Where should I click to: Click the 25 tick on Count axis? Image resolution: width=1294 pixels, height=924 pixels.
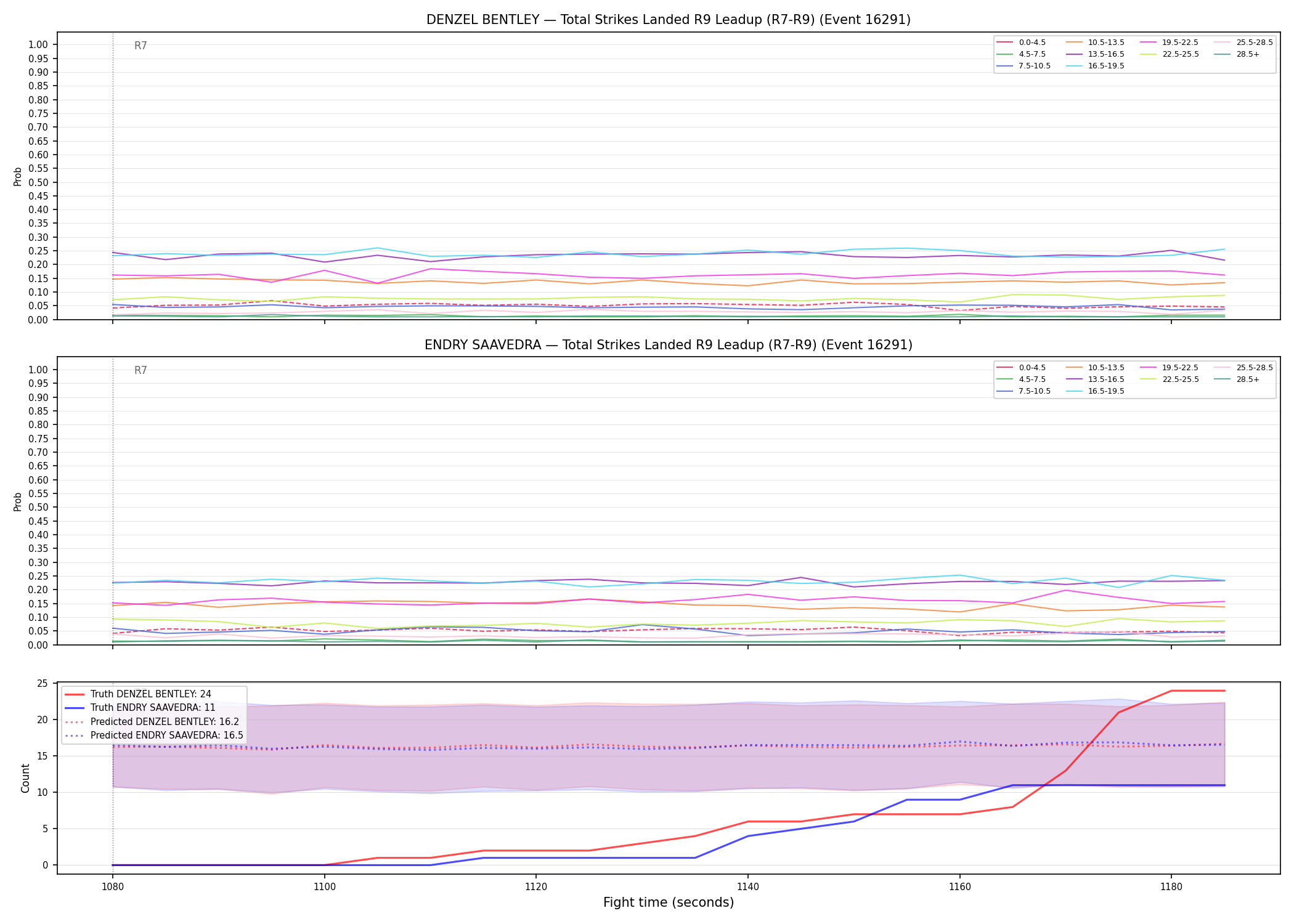click(x=43, y=684)
